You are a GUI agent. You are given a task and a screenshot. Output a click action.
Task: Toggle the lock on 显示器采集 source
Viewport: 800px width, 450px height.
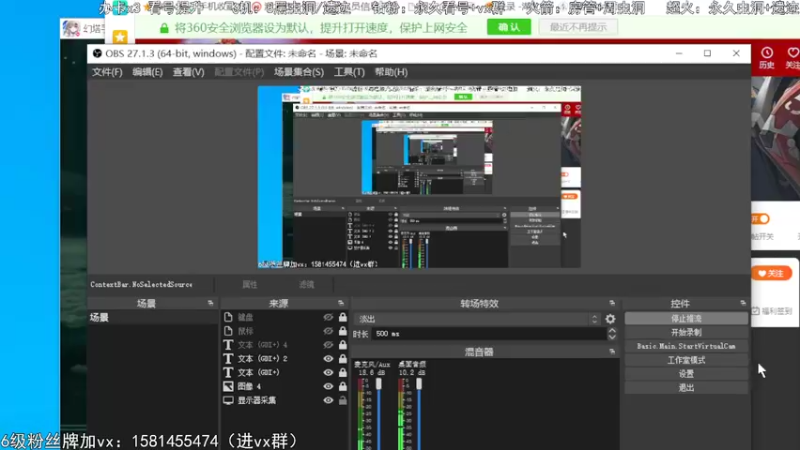click(343, 400)
